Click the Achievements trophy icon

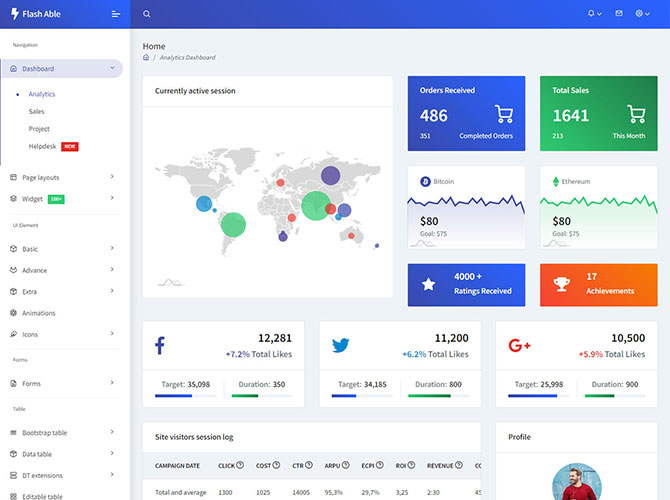[x=561, y=284]
